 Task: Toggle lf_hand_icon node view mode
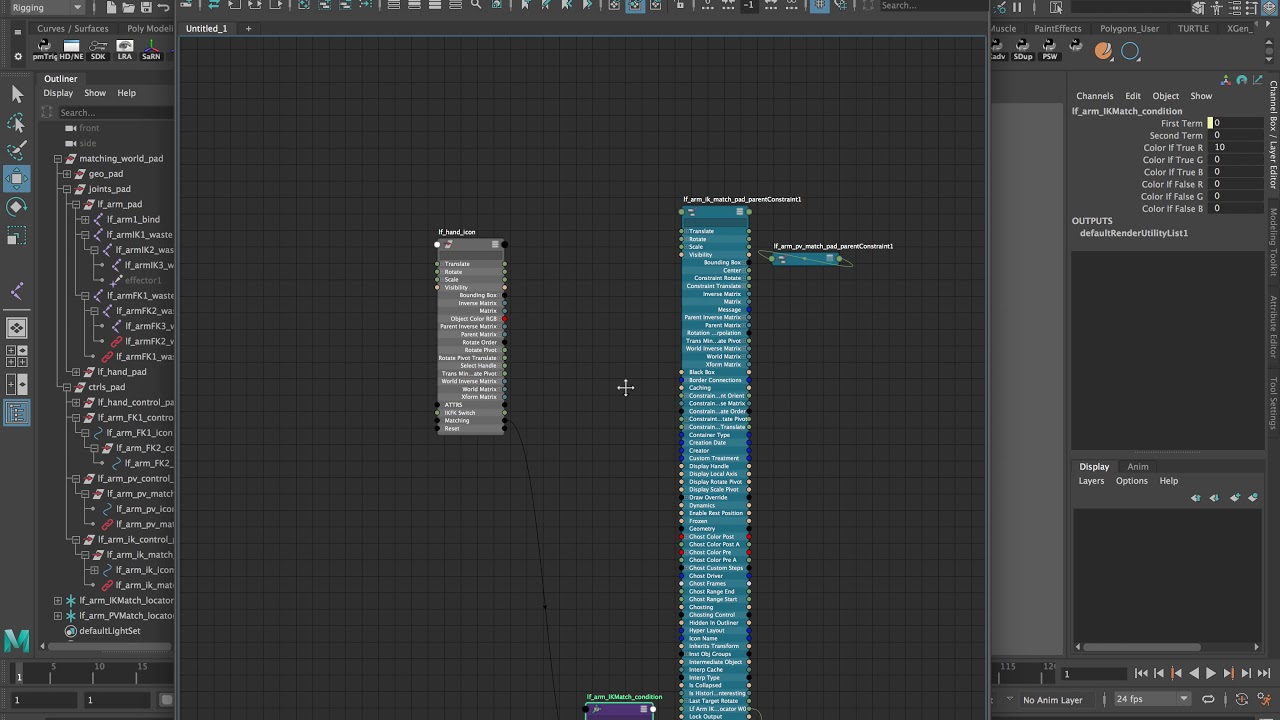click(494, 245)
